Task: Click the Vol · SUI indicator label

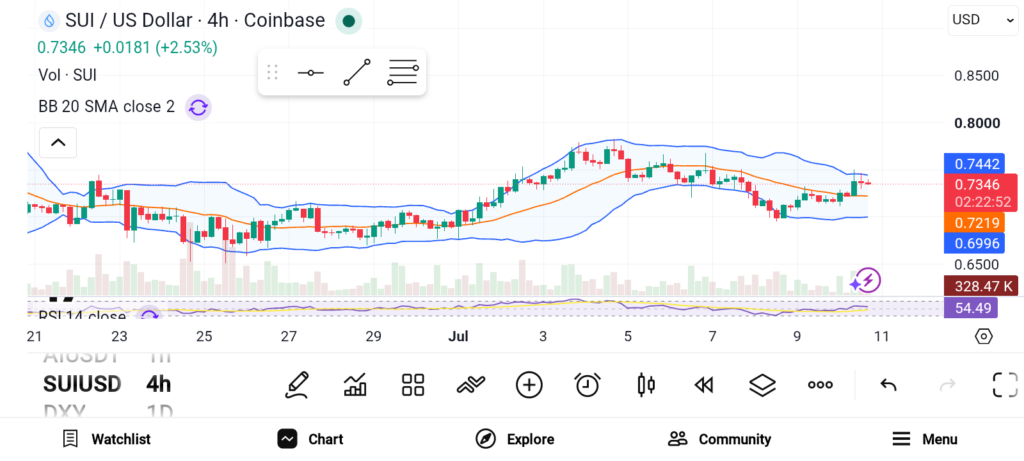Action: pyautogui.click(x=67, y=75)
